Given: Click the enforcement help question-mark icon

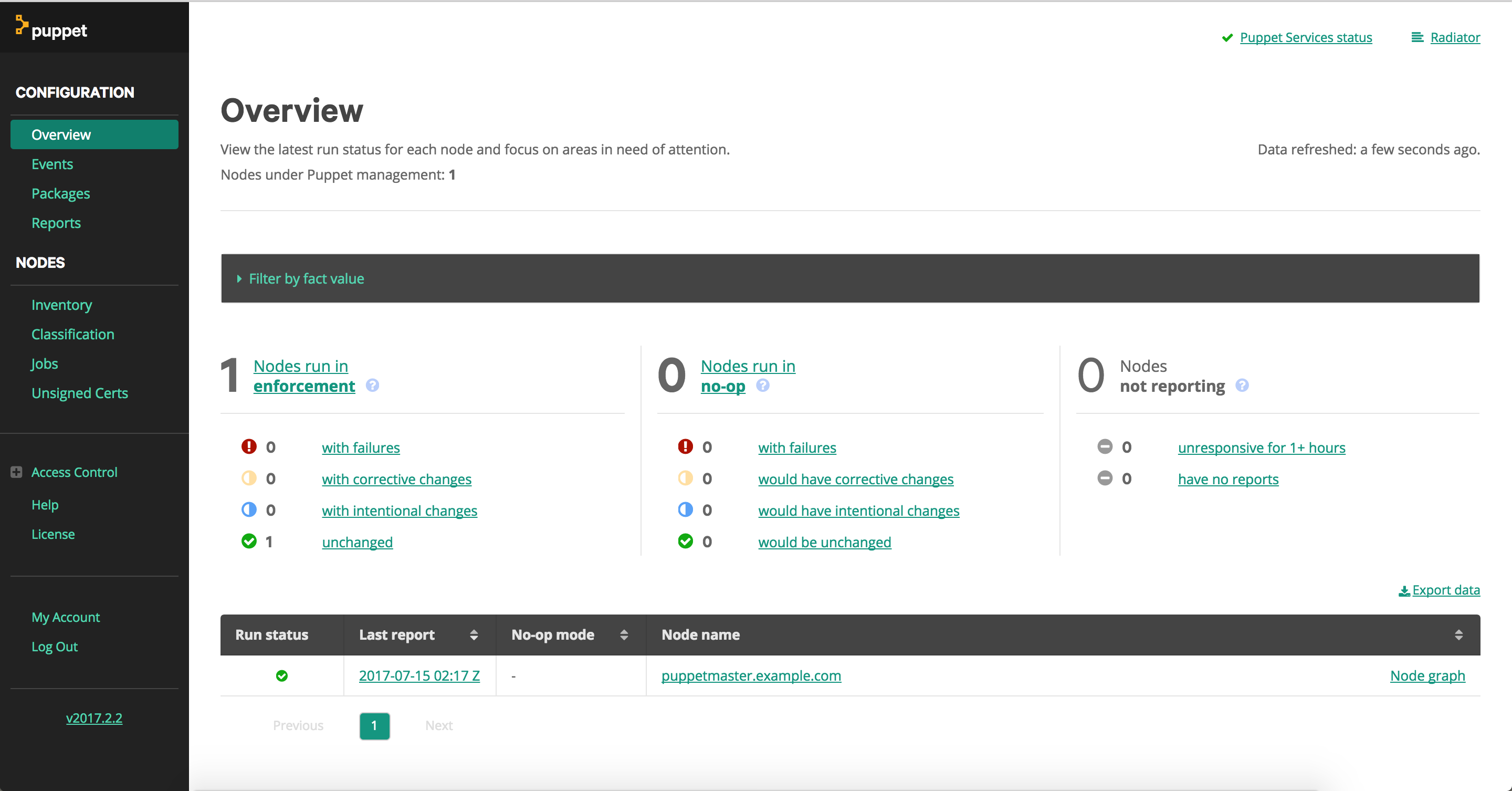Looking at the screenshot, I should click(x=372, y=385).
